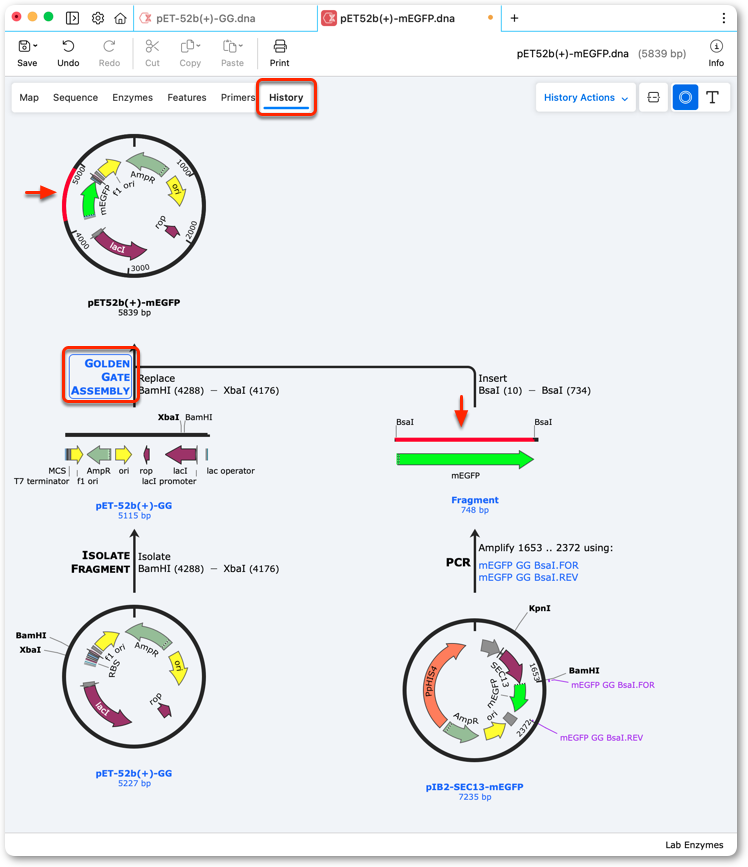Click the lacI feature in top plasmid

pyautogui.click(x=120, y=246)
